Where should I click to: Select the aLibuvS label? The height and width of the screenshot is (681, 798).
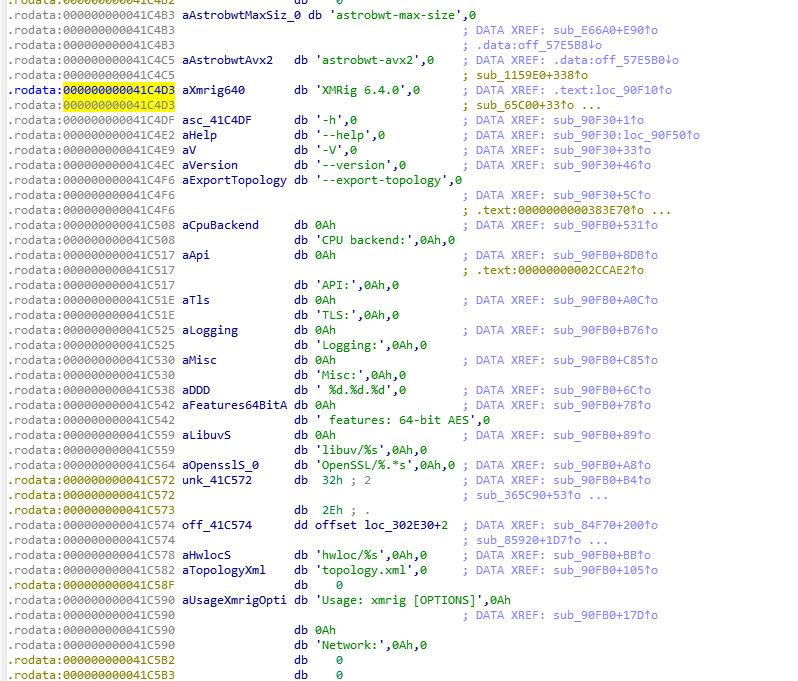click(x=206, y=436)
